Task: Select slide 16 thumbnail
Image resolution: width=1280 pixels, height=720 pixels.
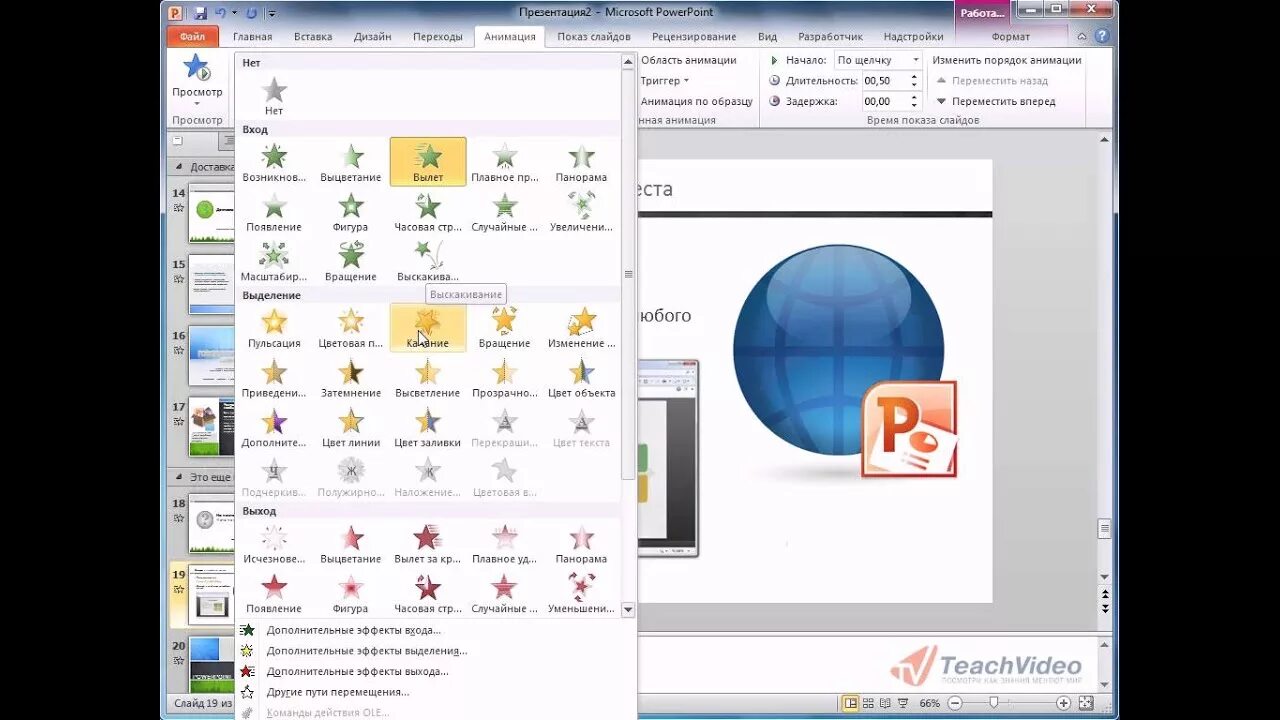Action: 211,356
